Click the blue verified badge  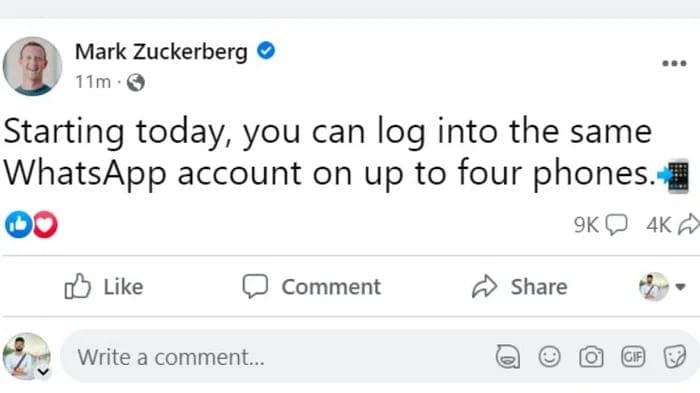click(x=266, y=50)
